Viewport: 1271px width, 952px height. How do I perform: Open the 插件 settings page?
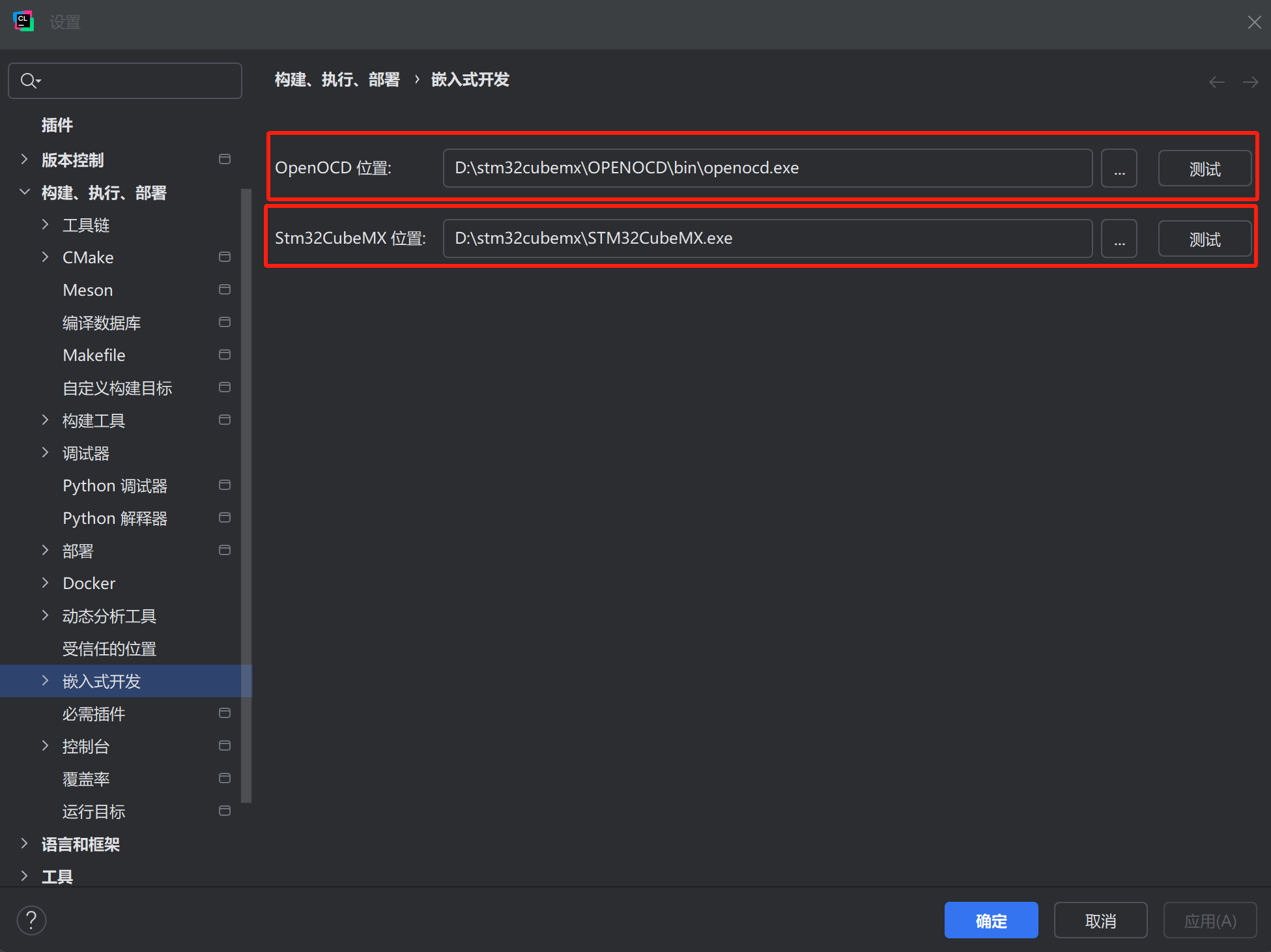click(57, 125)
